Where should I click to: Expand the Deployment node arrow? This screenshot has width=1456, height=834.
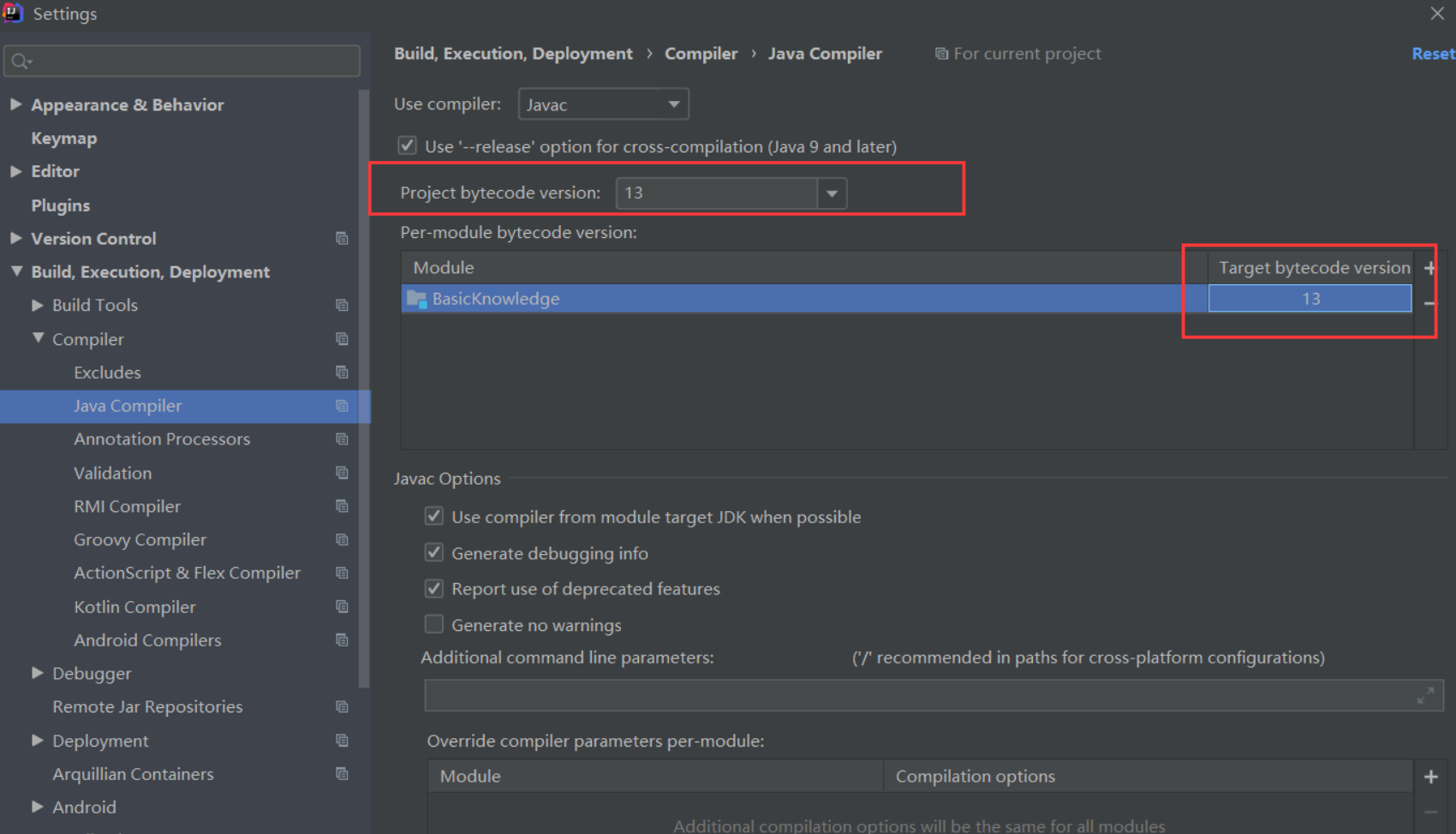[x=37, y=740]
